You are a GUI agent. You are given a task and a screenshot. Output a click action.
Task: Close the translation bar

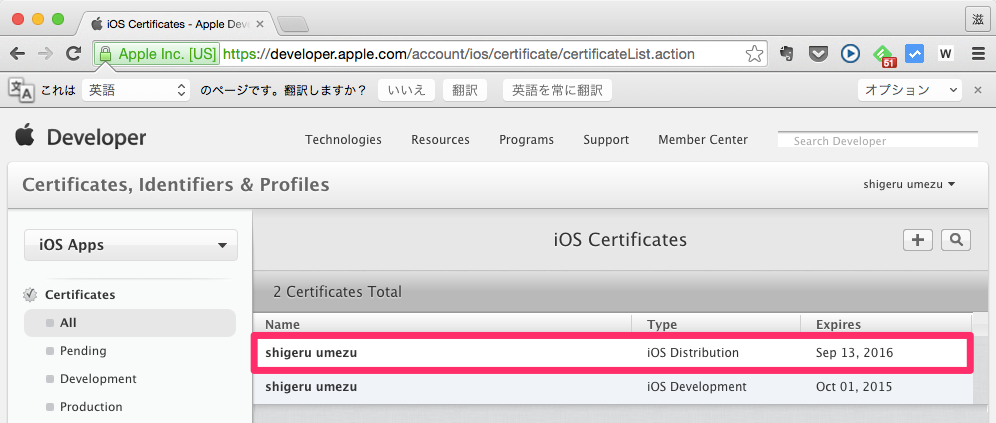978,90
